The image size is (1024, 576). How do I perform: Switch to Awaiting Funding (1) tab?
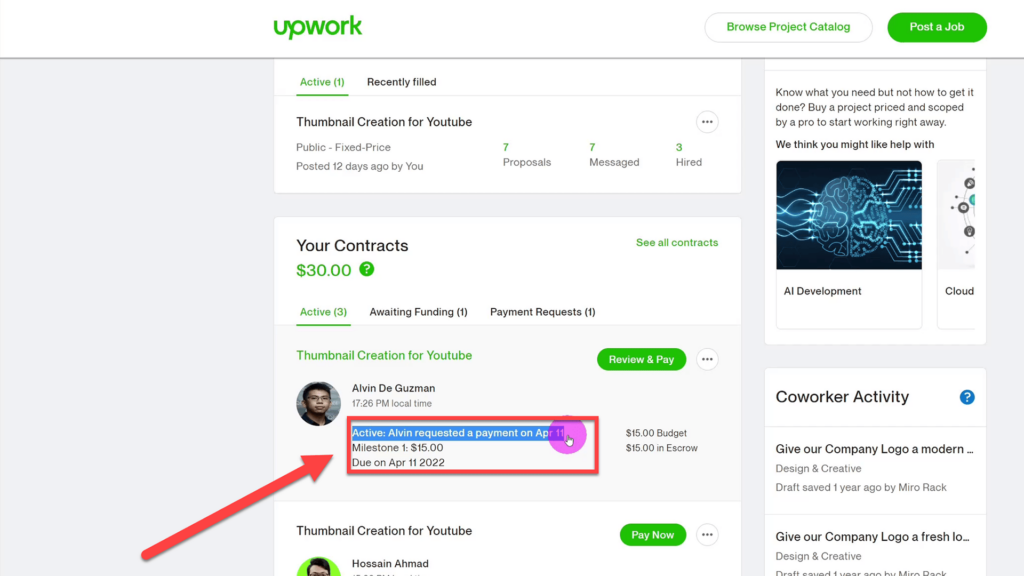point(419,312)
